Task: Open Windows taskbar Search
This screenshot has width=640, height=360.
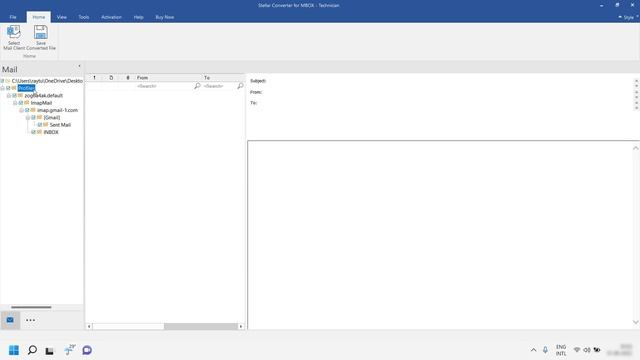Action: pyautogui.click(x=32, y=350)
